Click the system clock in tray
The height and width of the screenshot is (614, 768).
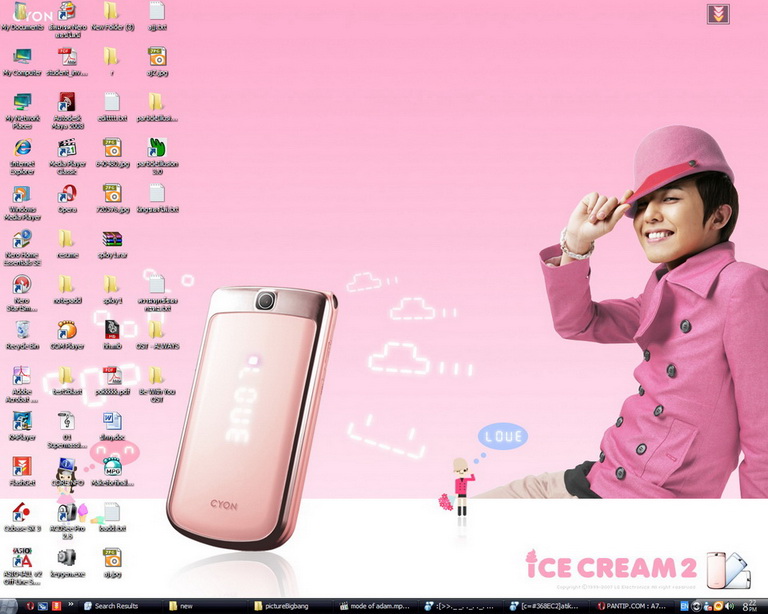pyautogui.click(x=749, y=607)
